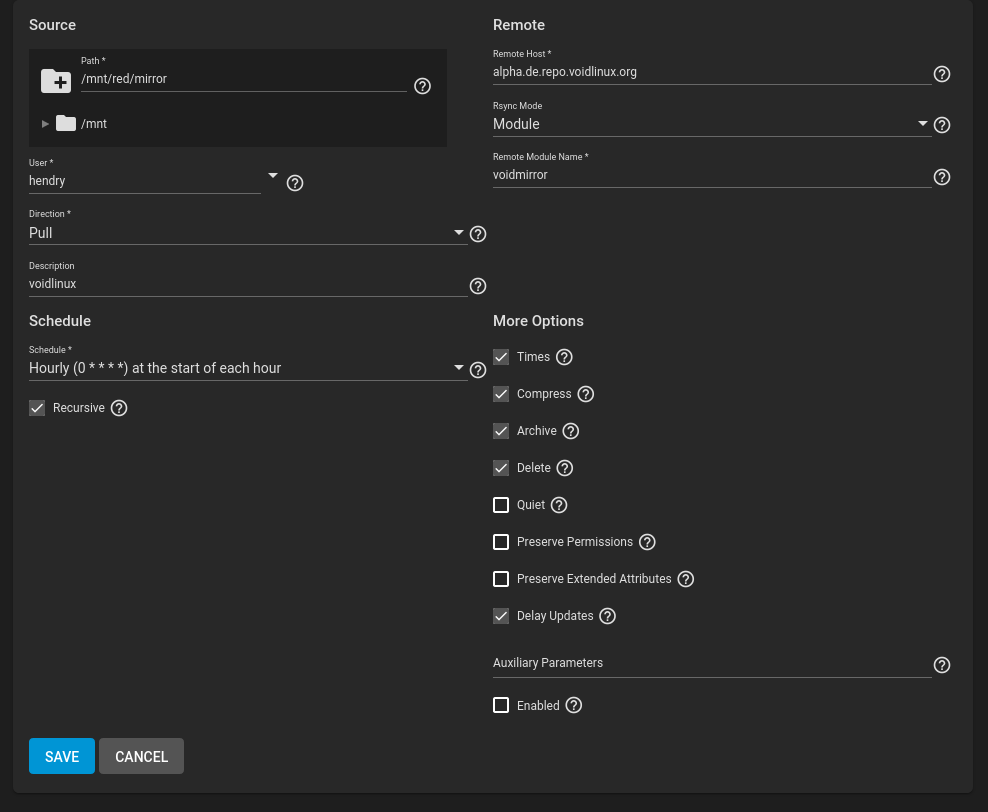Open the help icon beside Auxiliary Parameters
Viewport: 988px width, 812px height.
click(941, 665)
